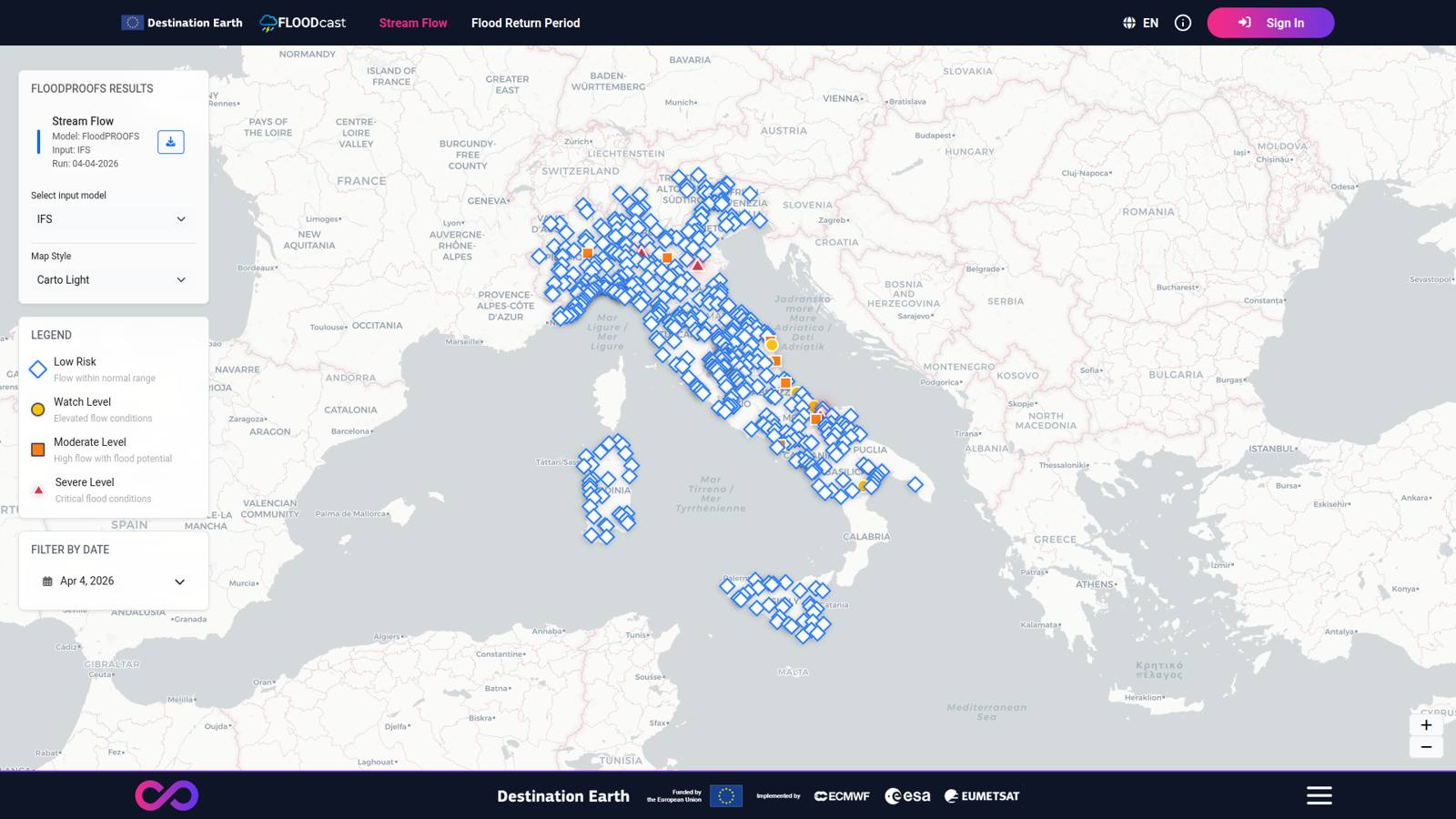The height and width of the screenshot is (819, 1456).
Task: Zoom in the map with plus button
Action: (x=1426, y=725)
